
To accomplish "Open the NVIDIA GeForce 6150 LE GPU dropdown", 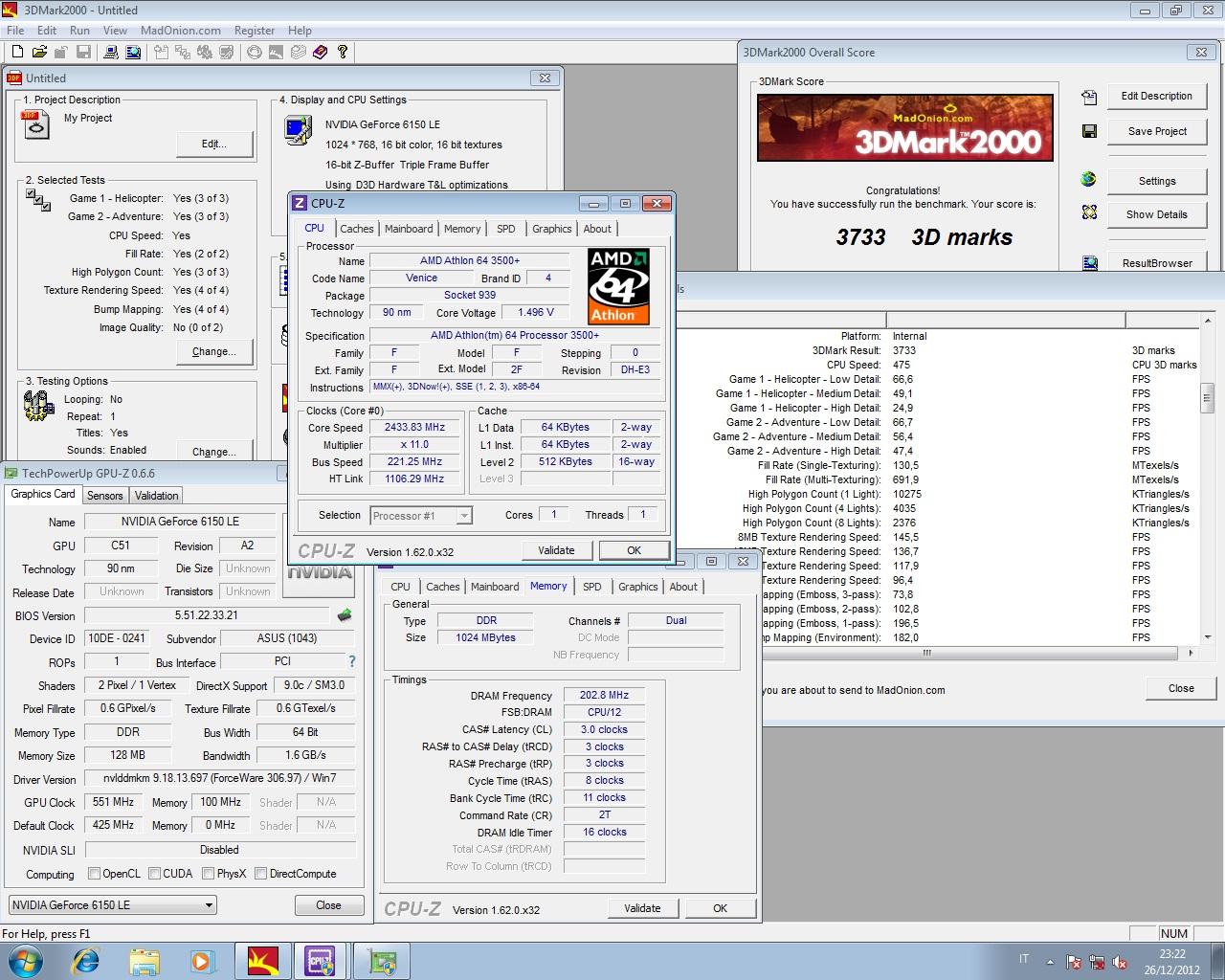I will coord(113,904).
